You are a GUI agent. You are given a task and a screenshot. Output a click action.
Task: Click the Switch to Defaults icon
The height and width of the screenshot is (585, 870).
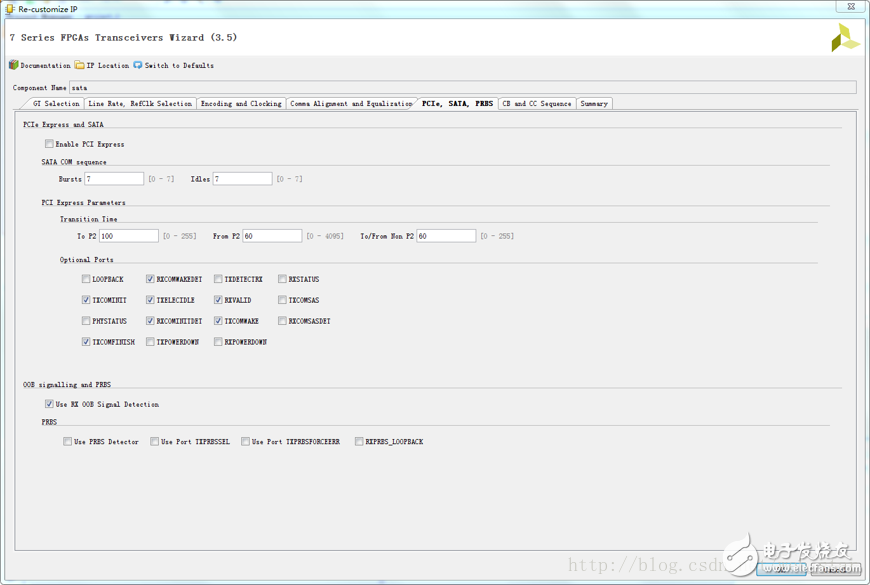coord(138,65)
